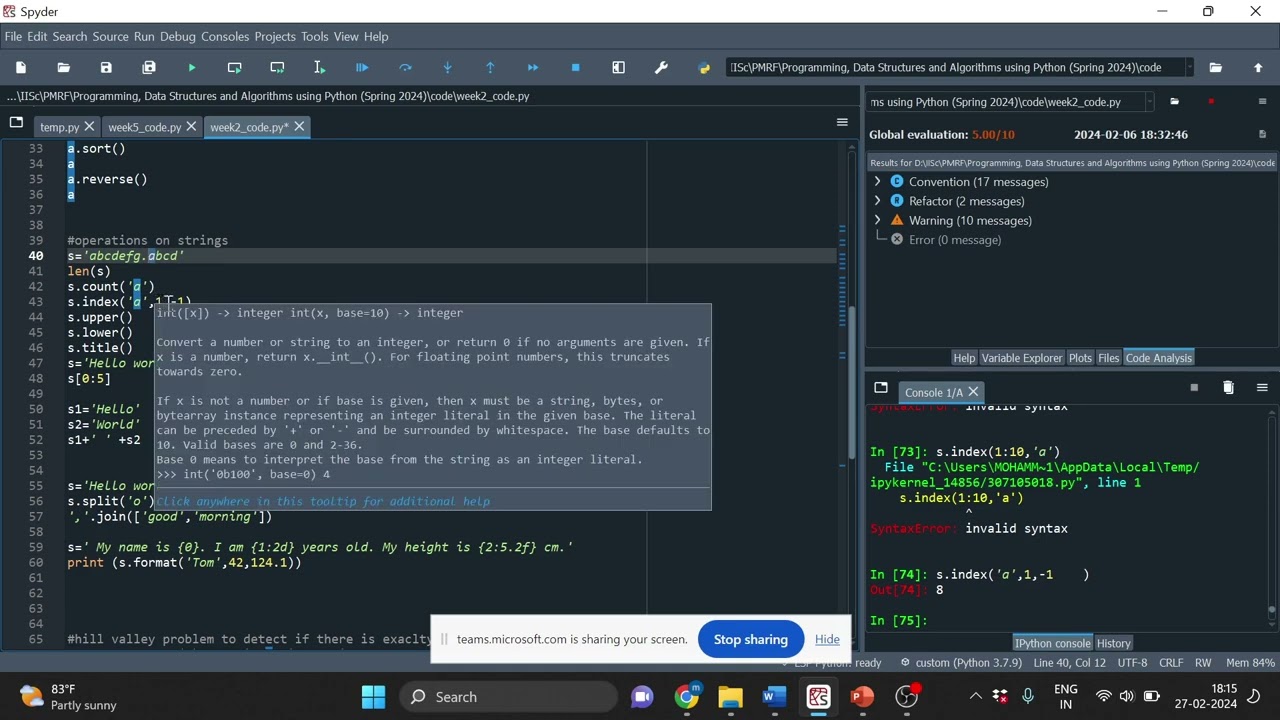Image resolution: width=1280 pixels, height=720 pixels.
Task: Switch to the Files pane tab
Action: 1108,358
